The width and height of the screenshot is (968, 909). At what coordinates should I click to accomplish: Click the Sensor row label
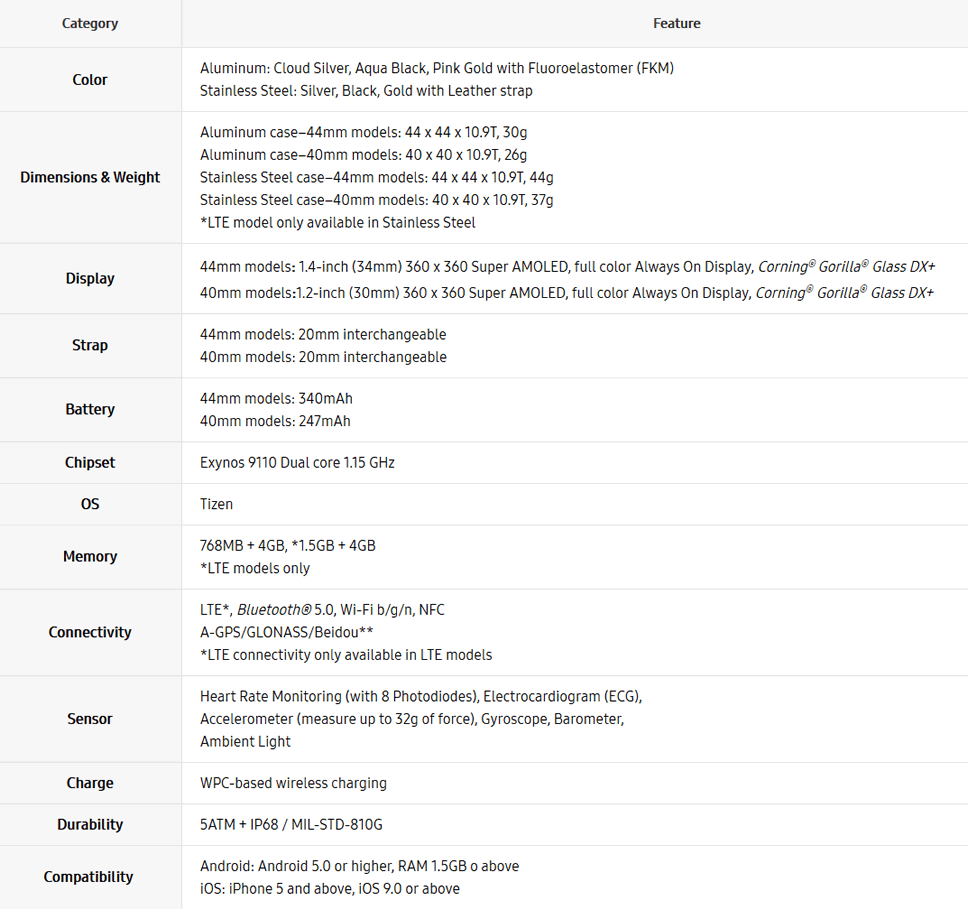click(x=90, y=719)
